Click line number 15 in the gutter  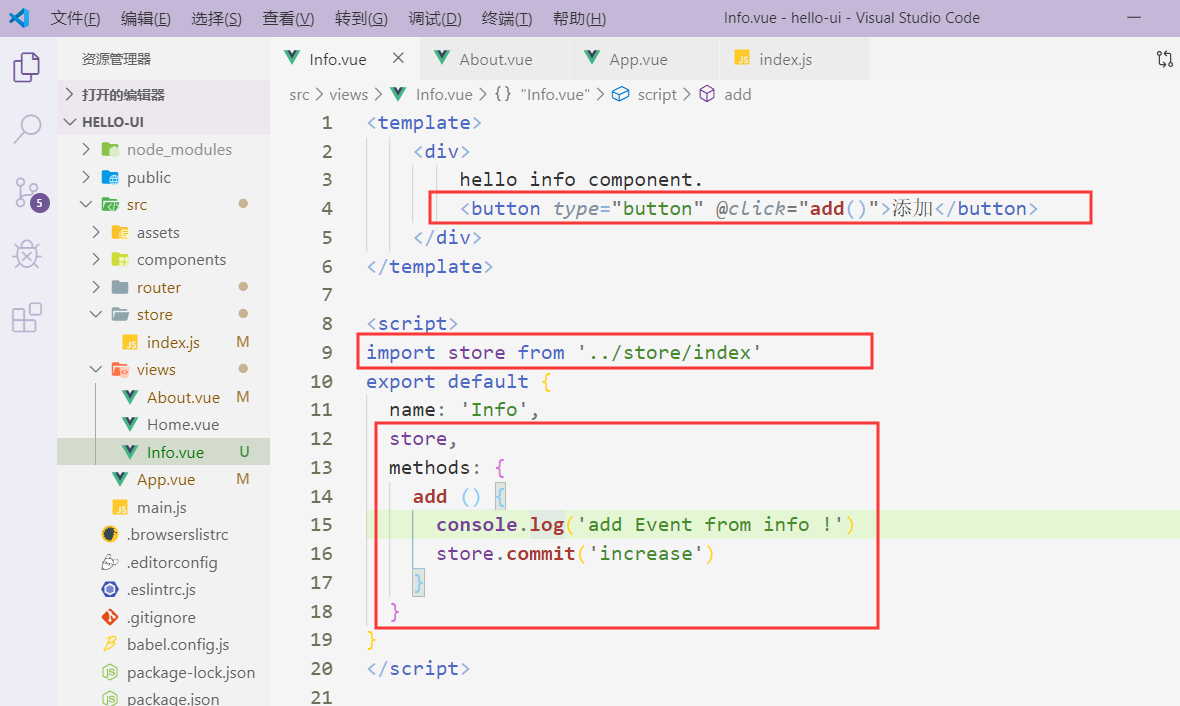pyautogui.click(x=321, y=525)
